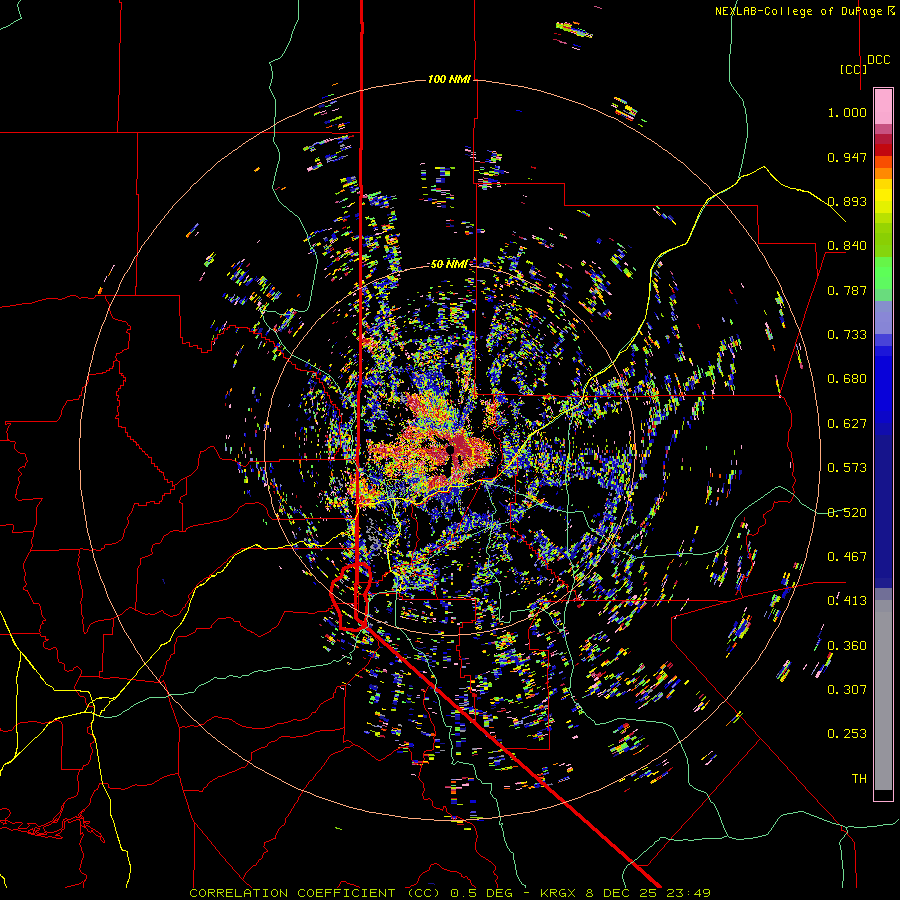Click the 0.840 scale value

[847, 246]
